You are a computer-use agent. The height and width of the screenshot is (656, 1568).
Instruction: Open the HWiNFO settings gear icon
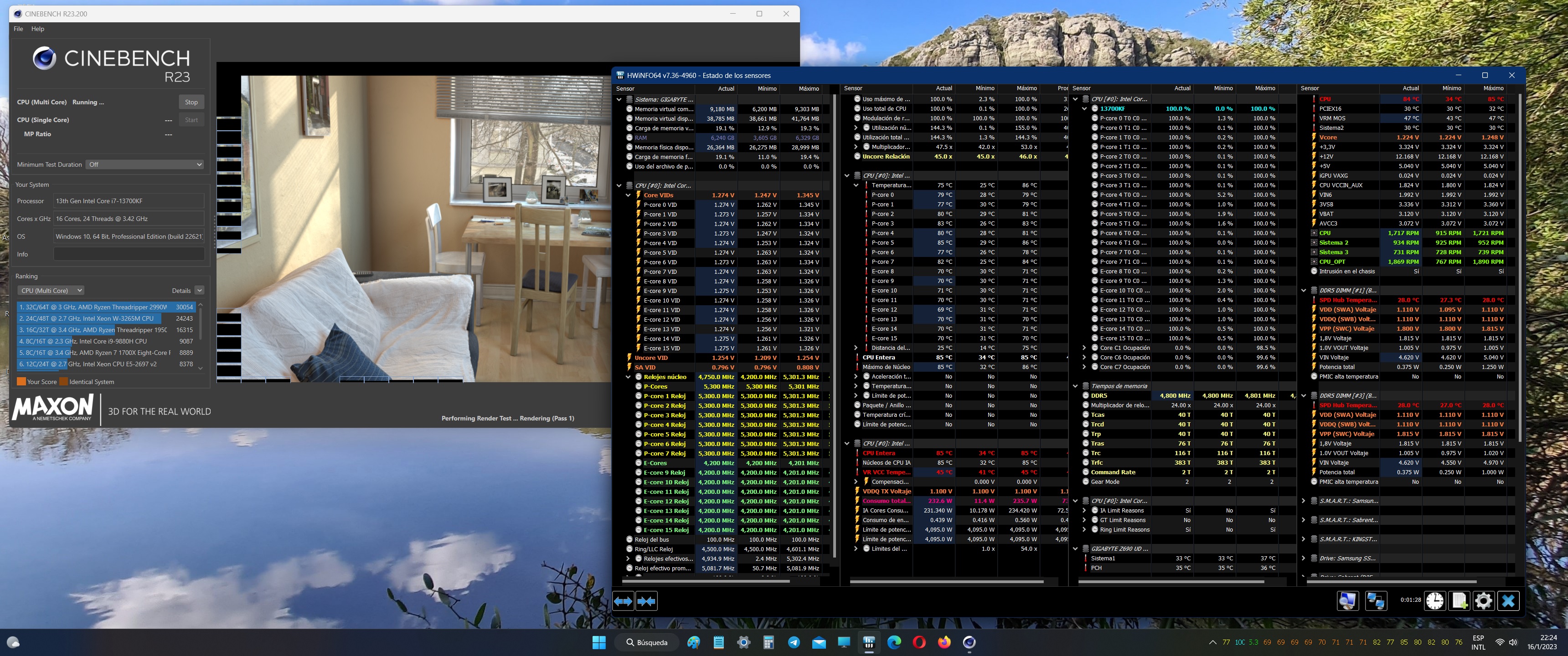[1483, 601]
